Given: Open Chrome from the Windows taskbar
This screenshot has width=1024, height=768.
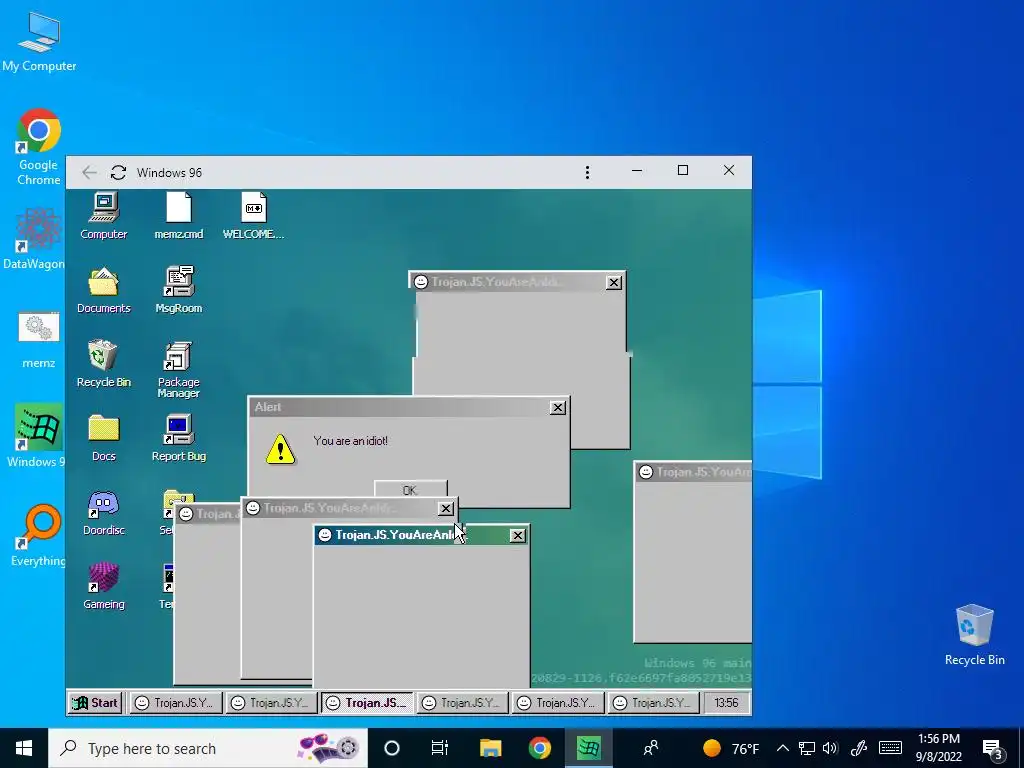Looking at the screenshot, I should 539,748.
